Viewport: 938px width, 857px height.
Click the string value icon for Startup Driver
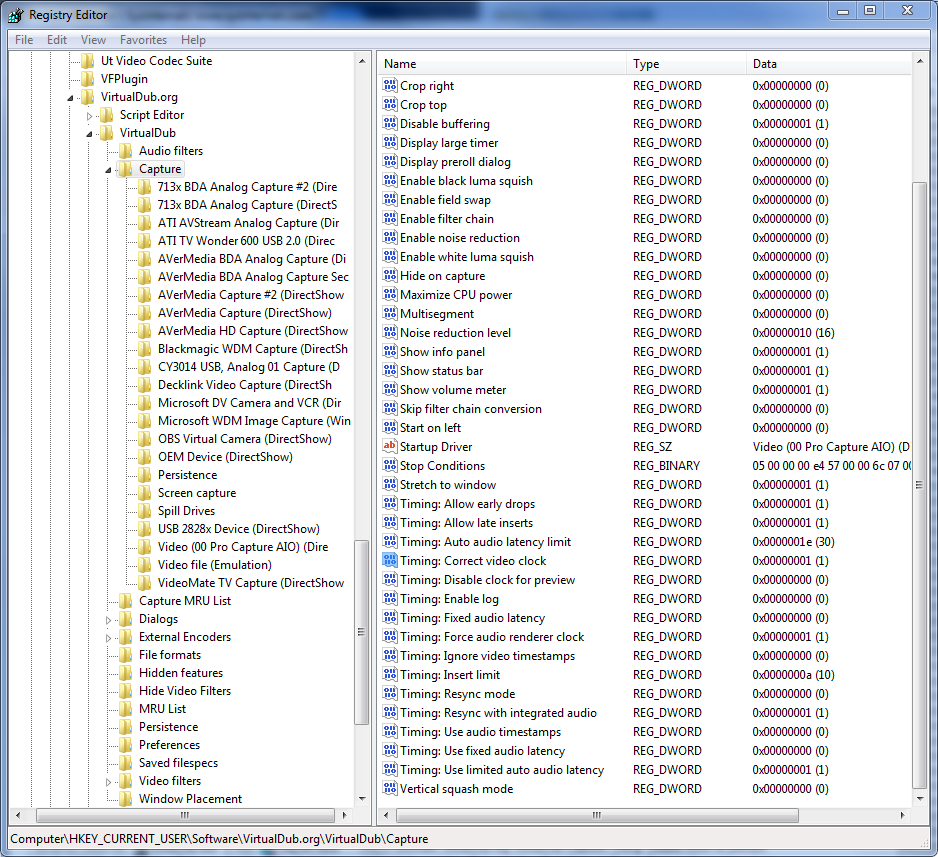pyautogui.click(x=389, y=446)
